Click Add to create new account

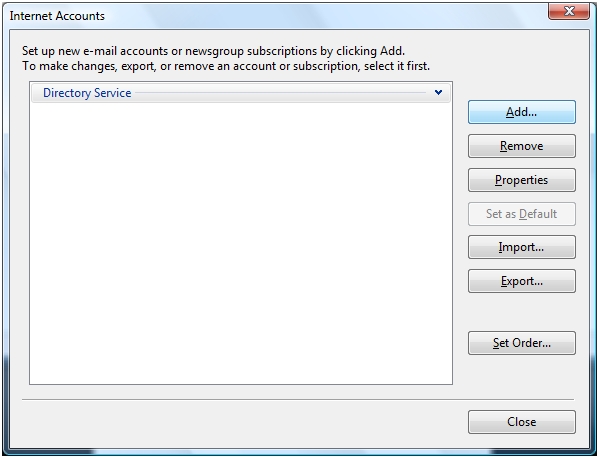click(x=521, y=112)
